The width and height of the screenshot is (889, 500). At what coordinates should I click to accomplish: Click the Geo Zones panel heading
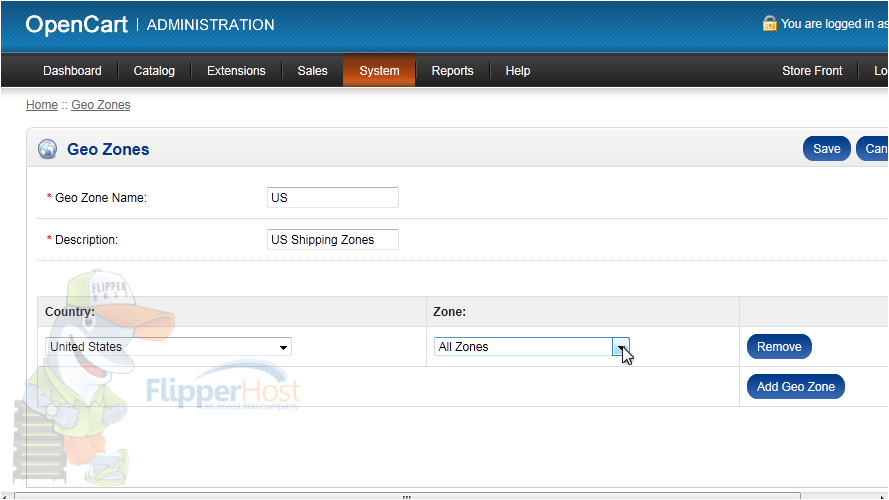pyautogui.click(x=108, y=149)
